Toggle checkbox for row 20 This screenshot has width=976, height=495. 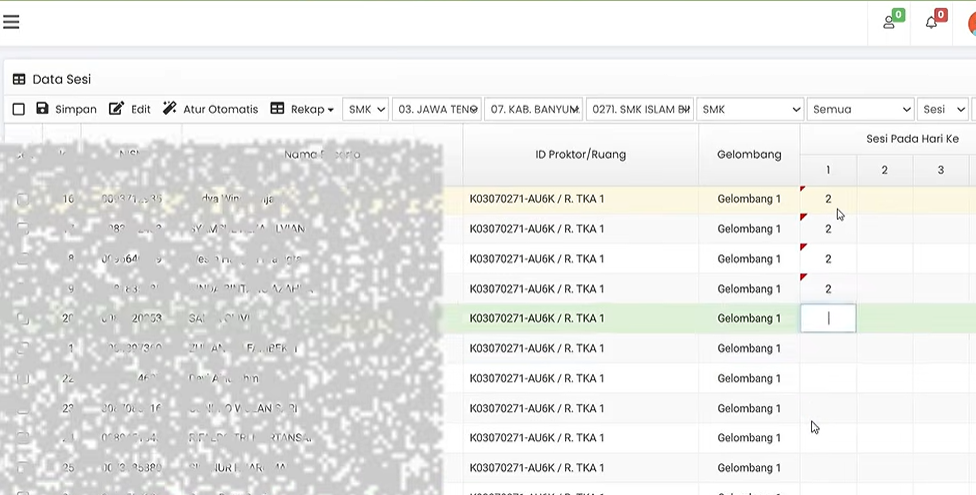[x=23, y=318]
